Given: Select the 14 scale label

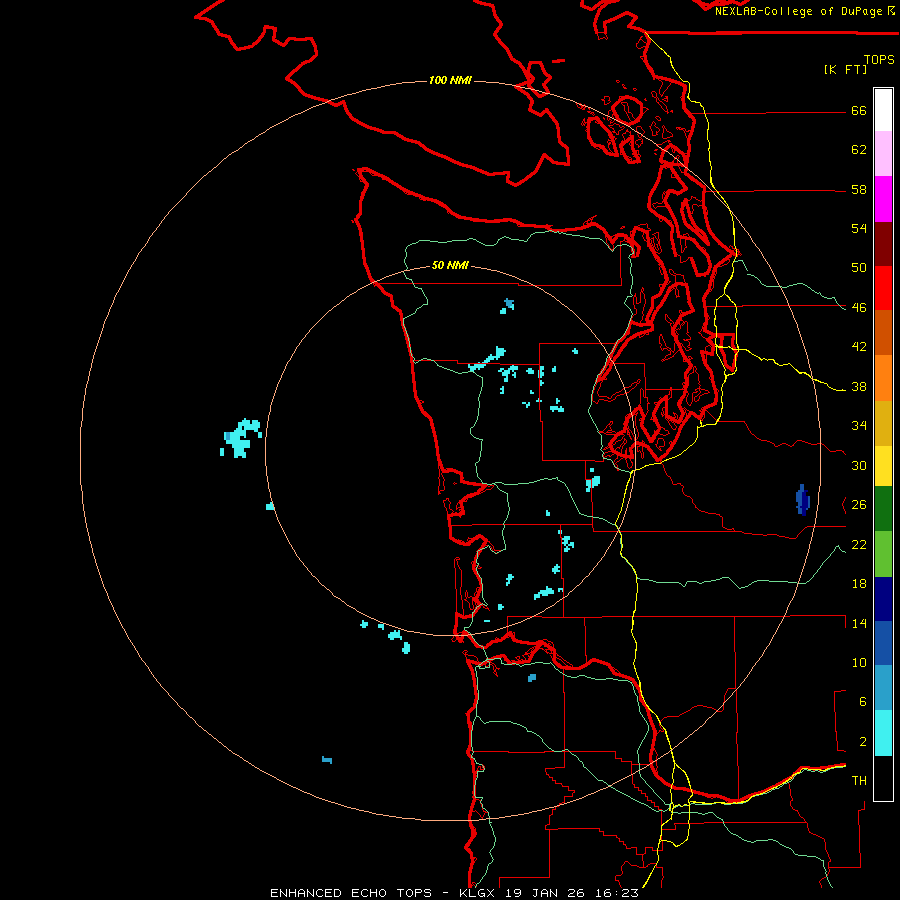Looking at the screenshot, I should click(x=859, y=623).
